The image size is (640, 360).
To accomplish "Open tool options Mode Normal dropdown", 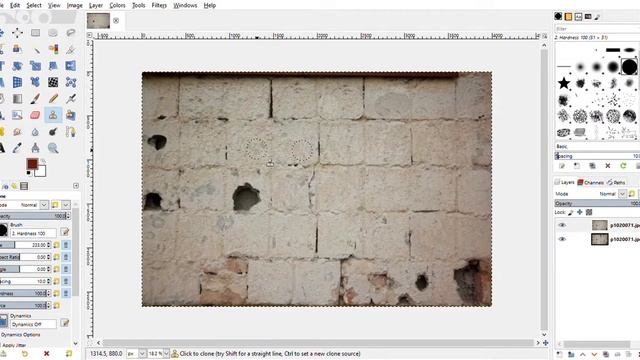I will point(44,205).
